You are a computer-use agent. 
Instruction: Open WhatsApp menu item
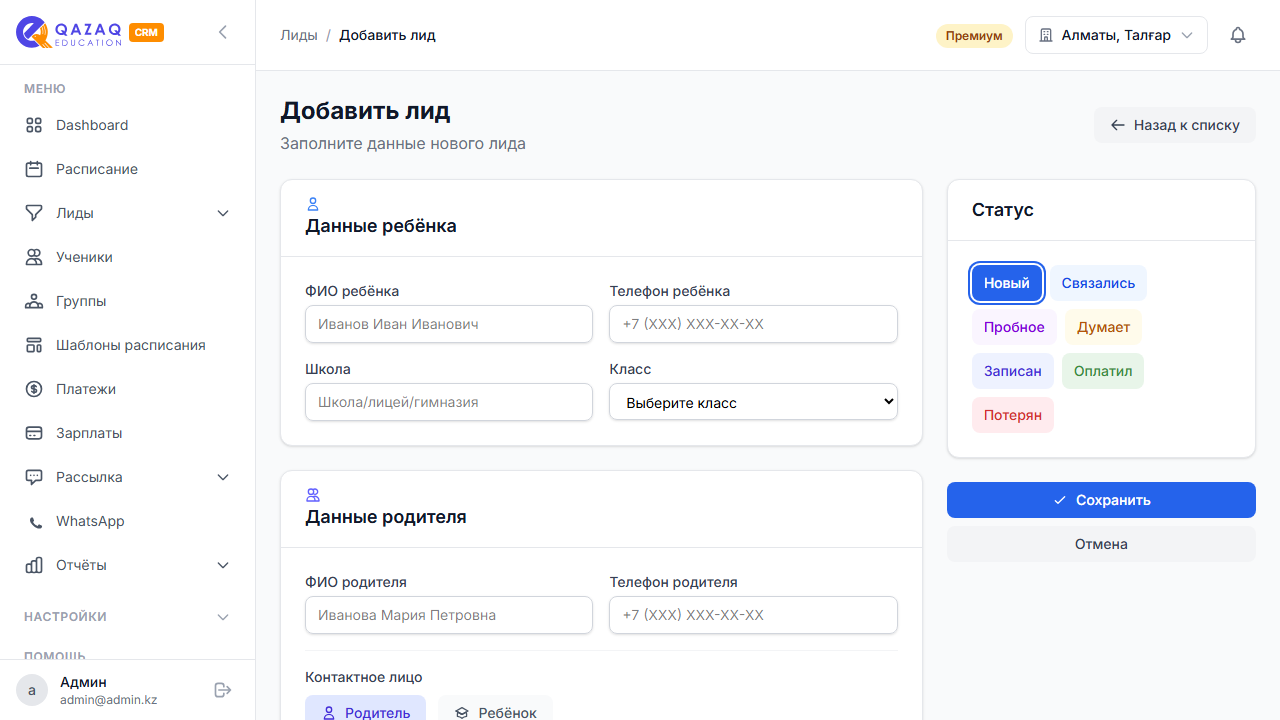(128, 521)
